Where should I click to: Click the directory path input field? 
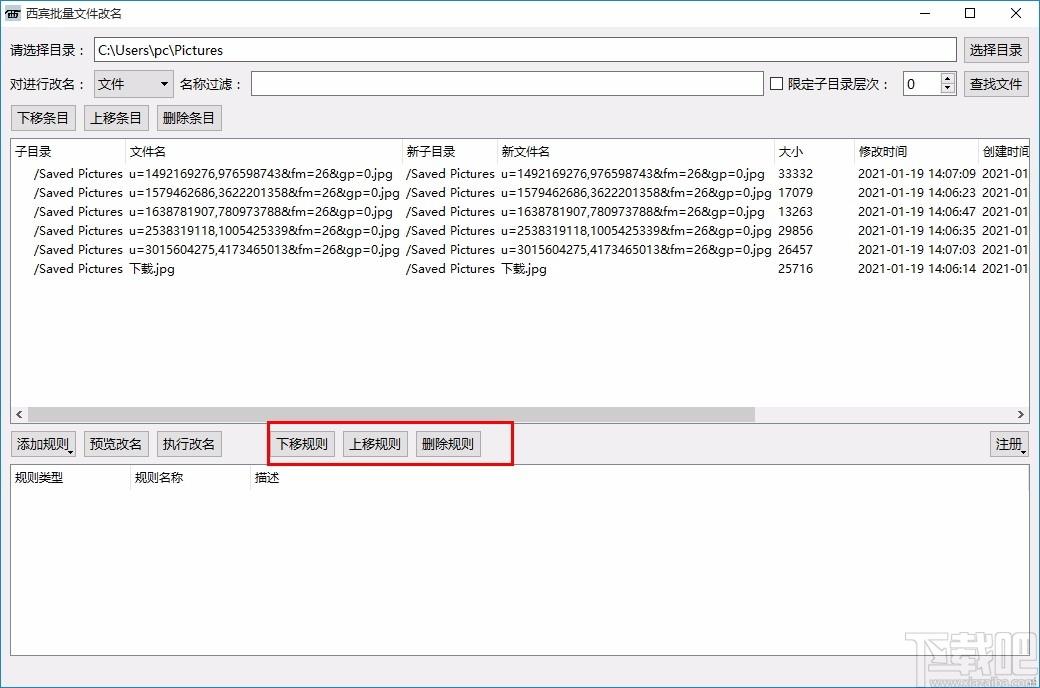coord(525,50)
